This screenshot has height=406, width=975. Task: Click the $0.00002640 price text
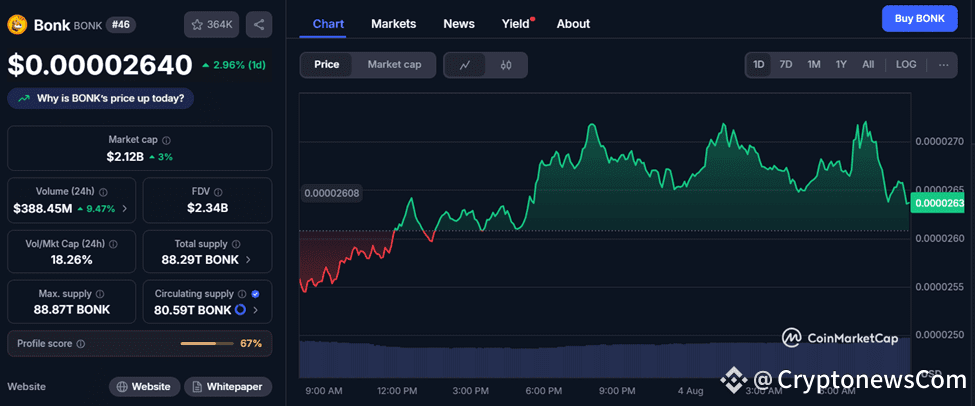pos(100,66)
